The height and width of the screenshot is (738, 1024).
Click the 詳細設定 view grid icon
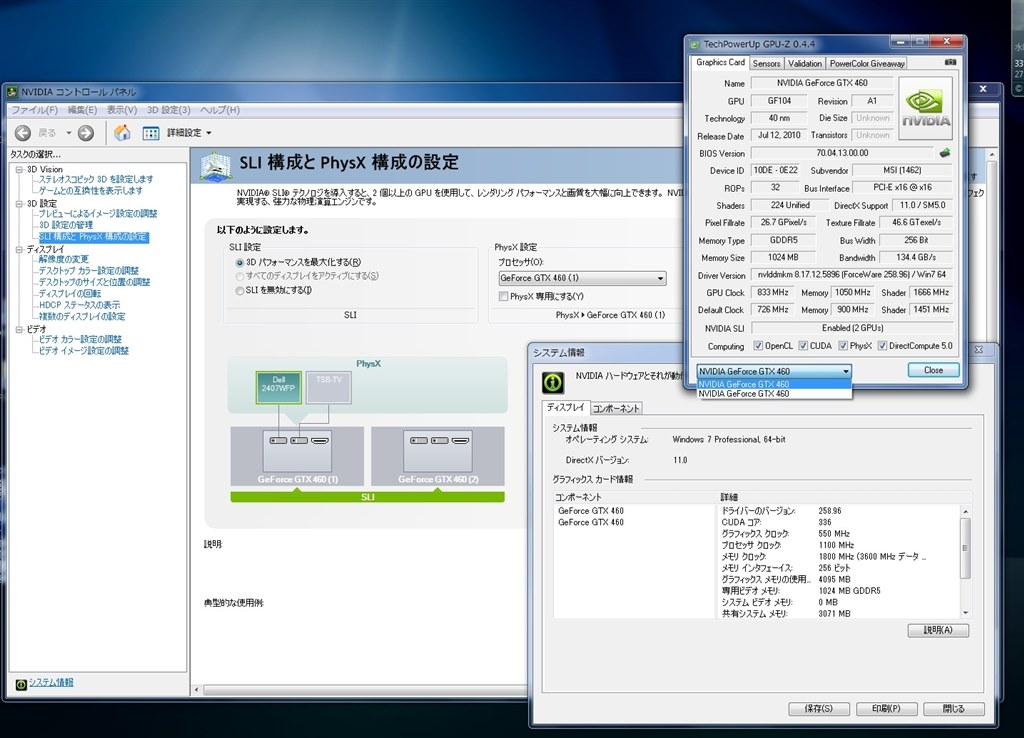click(x=151, y=133)
